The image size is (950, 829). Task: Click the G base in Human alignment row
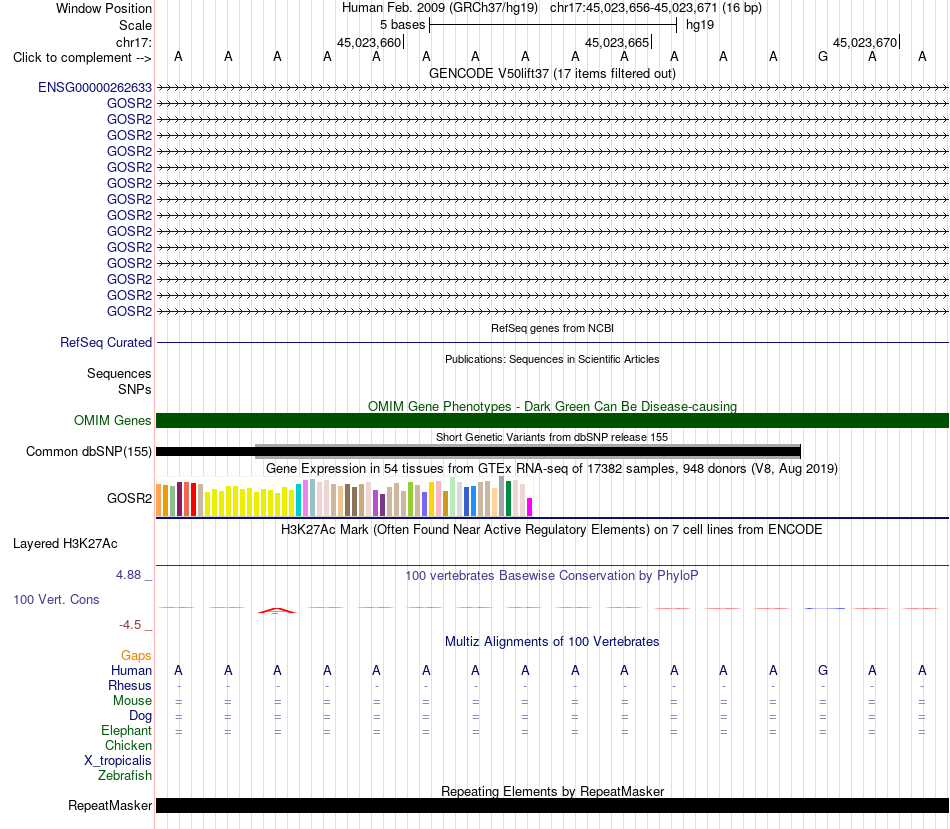823,670
